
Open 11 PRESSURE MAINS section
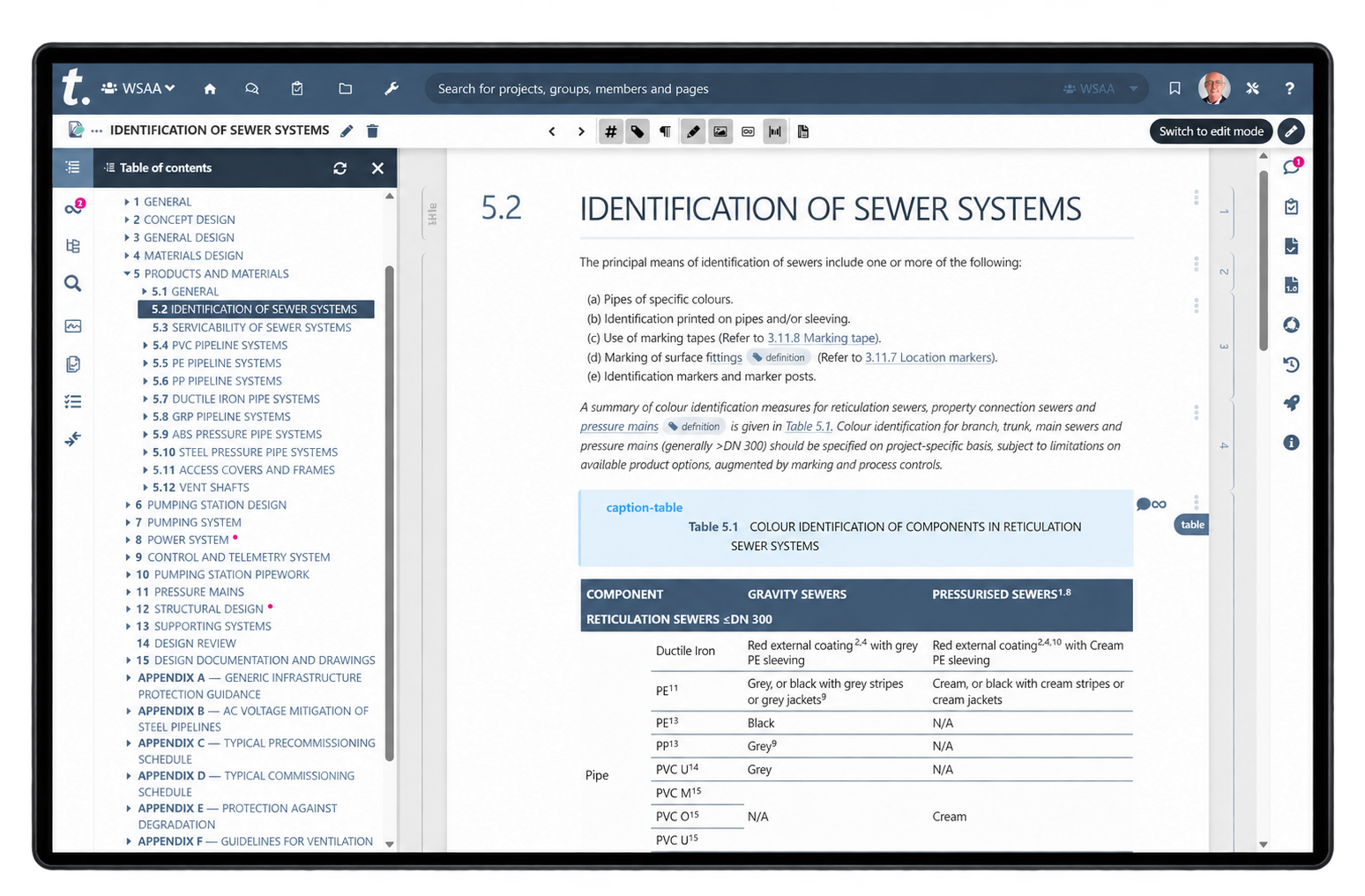[190, 592]
